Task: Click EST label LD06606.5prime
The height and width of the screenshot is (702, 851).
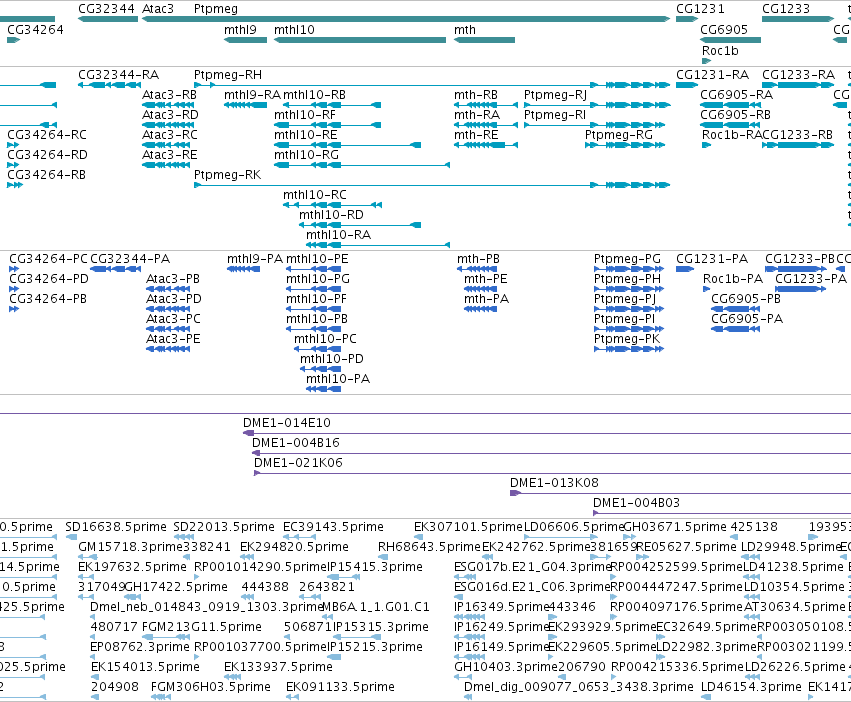Action: click(x=574, y=527)
